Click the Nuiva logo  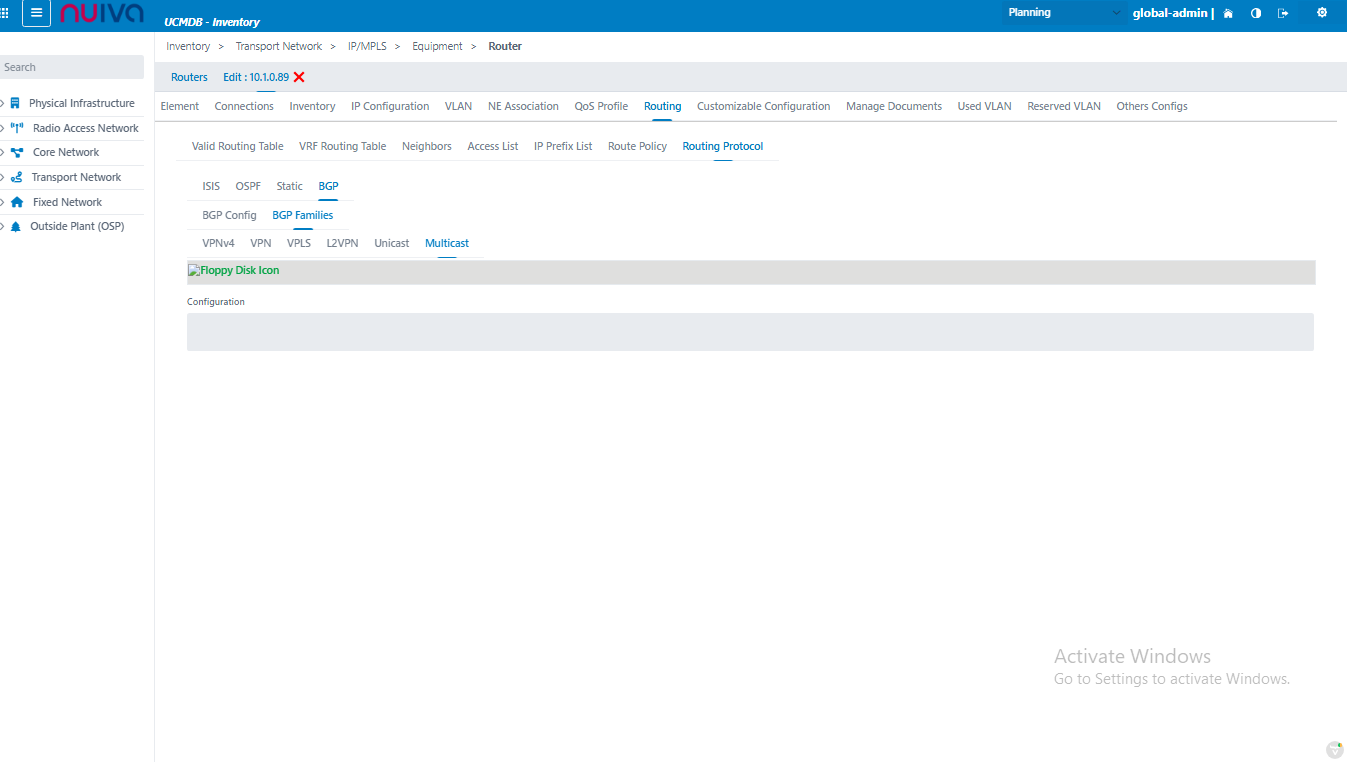tap(102, 13)
